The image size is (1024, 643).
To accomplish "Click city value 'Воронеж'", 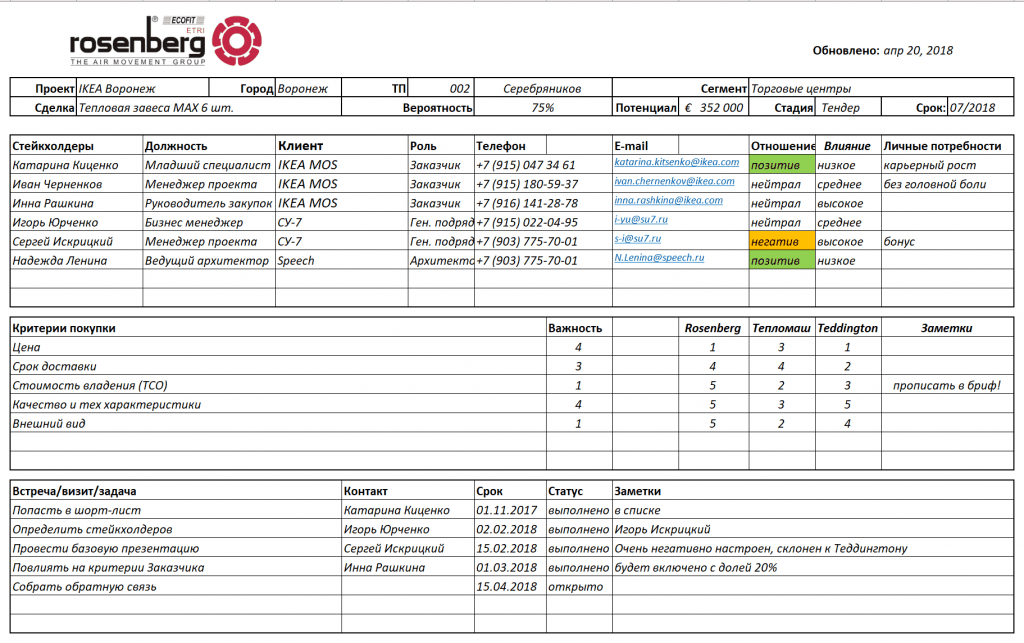I will (302, 88).
